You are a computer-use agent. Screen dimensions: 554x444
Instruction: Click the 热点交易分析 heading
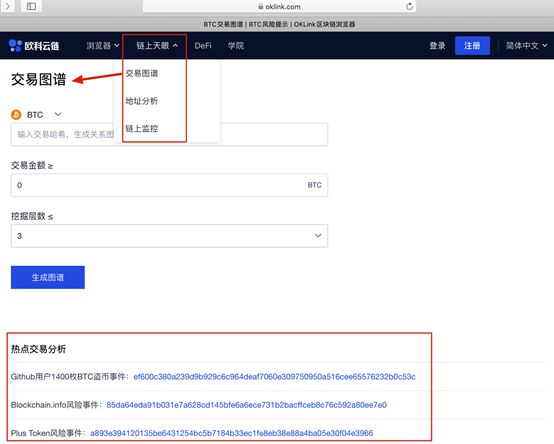38,349
